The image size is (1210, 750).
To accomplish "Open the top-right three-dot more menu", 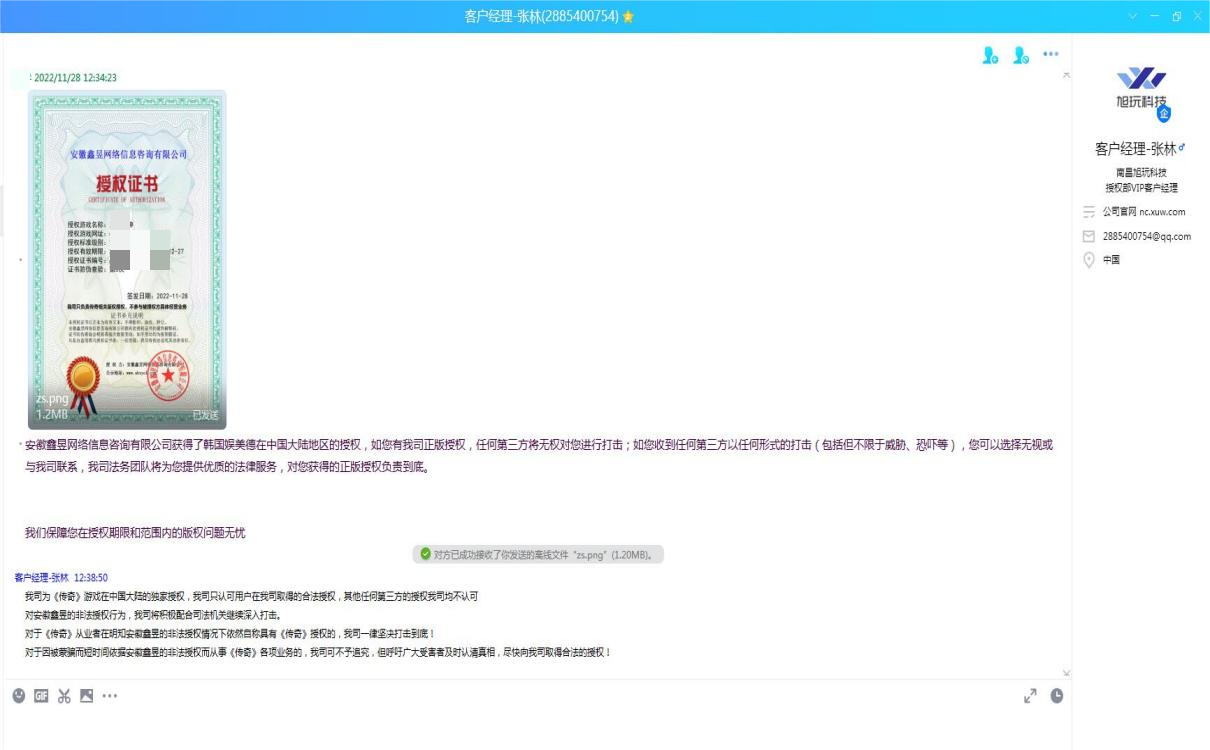I will pos(1051,54).
